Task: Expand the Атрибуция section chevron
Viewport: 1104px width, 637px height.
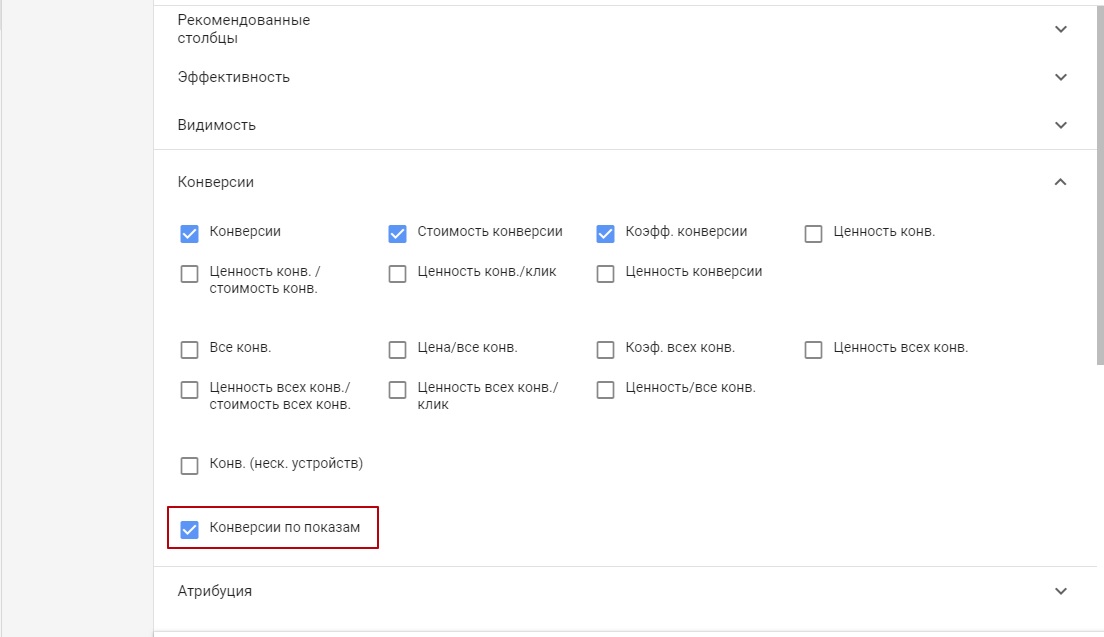Action: [x=1060, y=591]
